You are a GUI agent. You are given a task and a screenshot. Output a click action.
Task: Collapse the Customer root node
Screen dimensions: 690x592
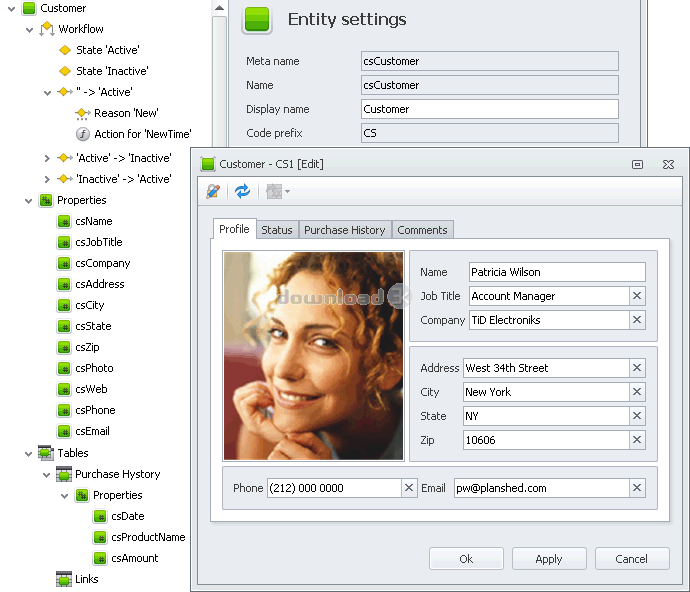point(11,9)
